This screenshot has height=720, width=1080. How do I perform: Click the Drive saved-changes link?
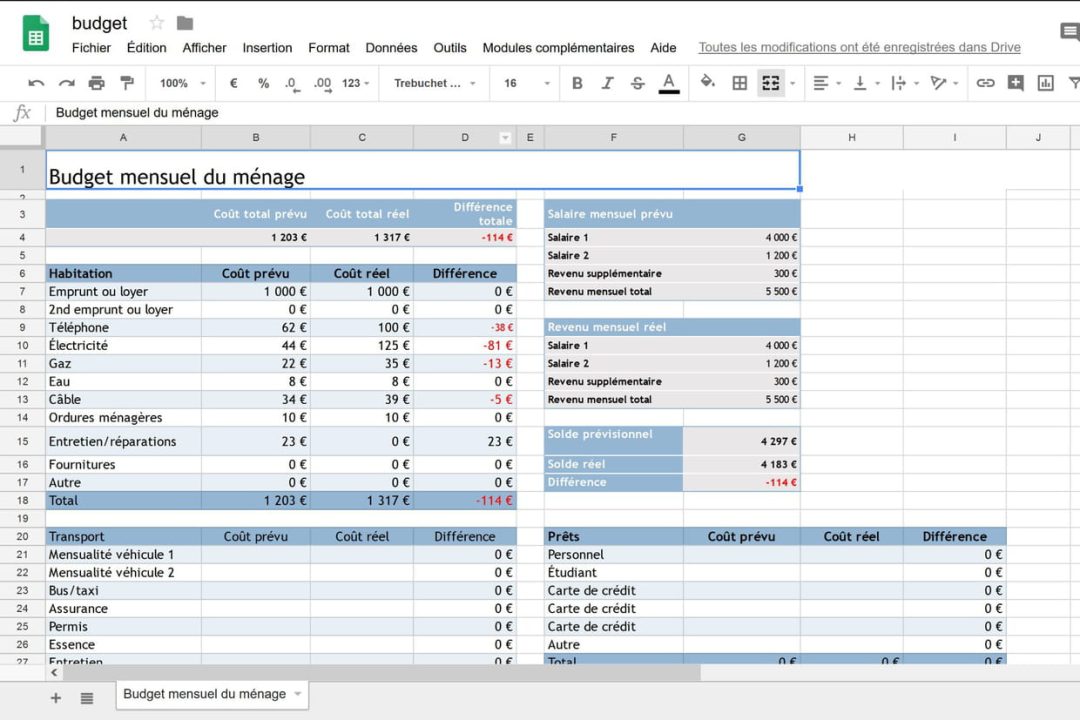point(860,48)
